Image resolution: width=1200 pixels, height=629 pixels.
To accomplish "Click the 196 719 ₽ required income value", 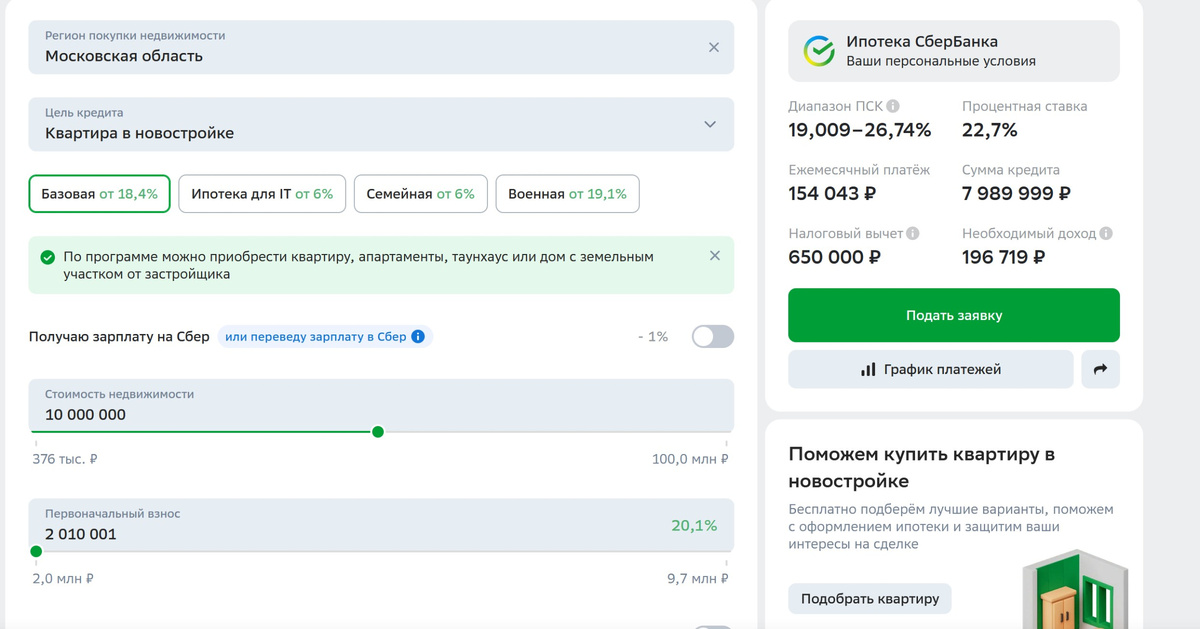I will point(1003,257).
